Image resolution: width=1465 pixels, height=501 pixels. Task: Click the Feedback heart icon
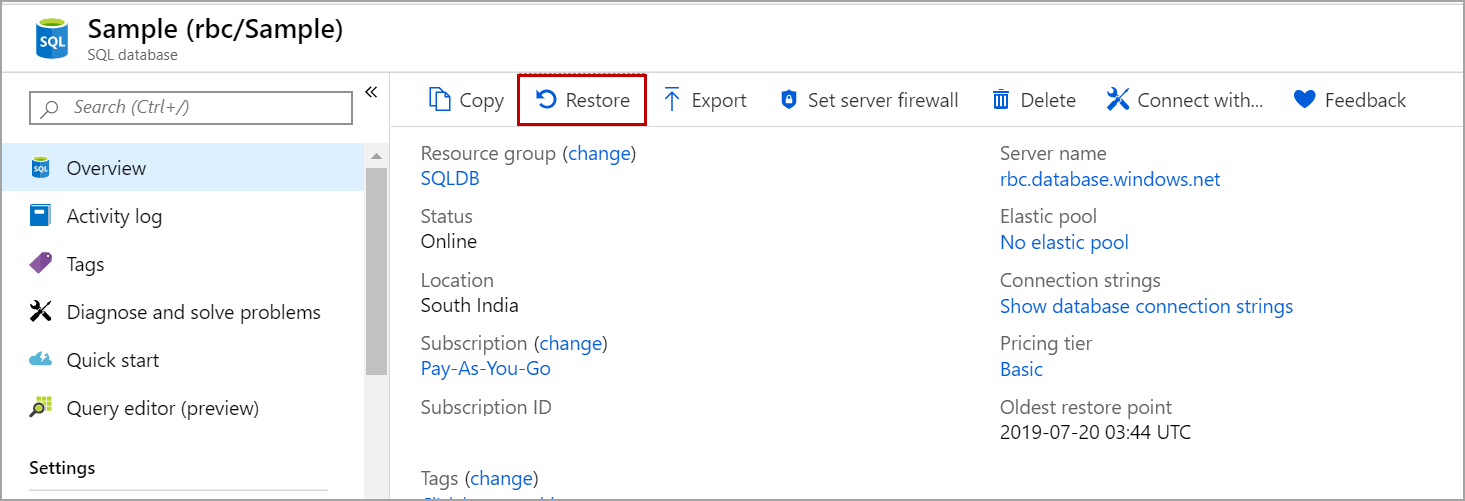pos(1304,100)
